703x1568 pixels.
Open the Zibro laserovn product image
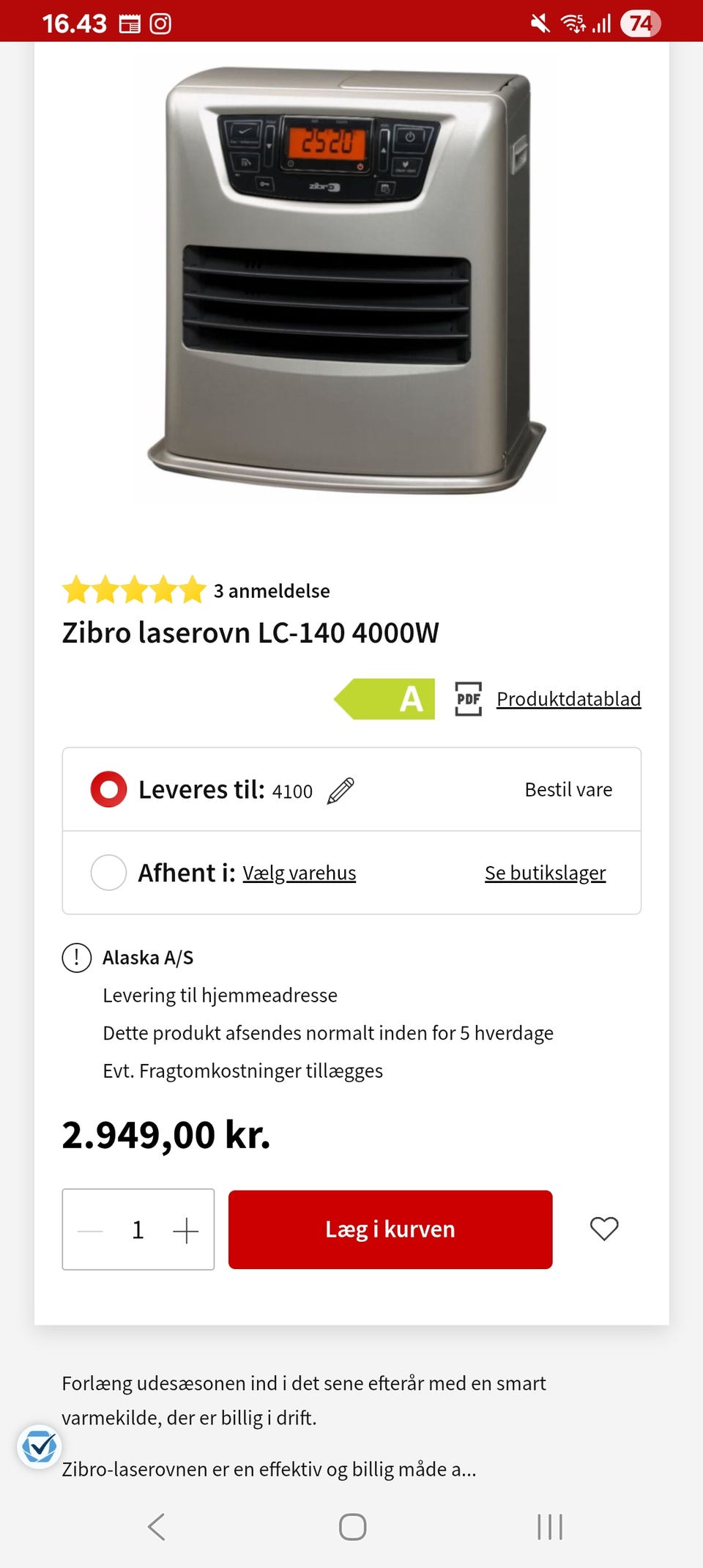(x=348, y=282)
